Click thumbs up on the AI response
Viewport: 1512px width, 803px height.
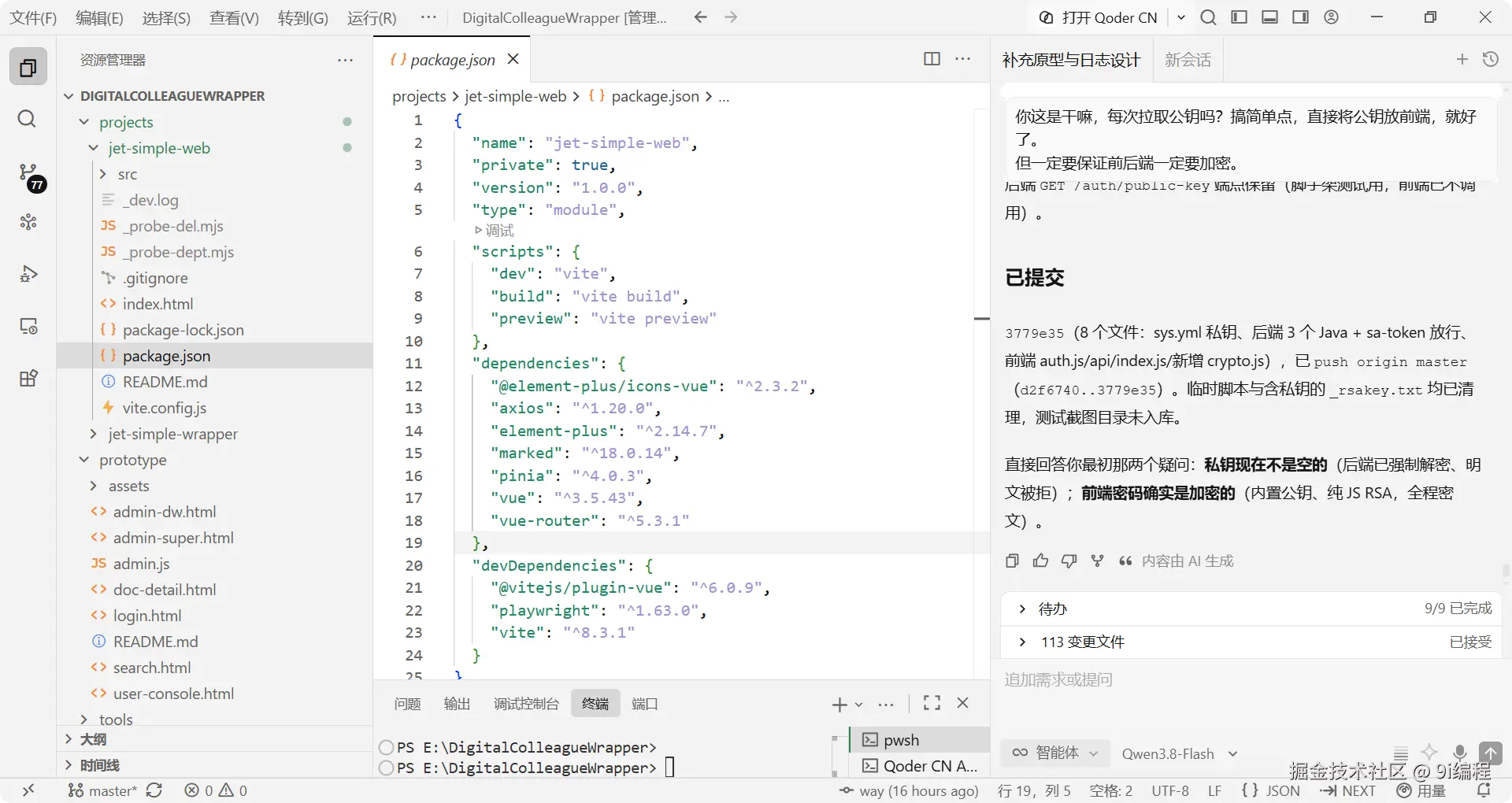tap(1041, 561)
